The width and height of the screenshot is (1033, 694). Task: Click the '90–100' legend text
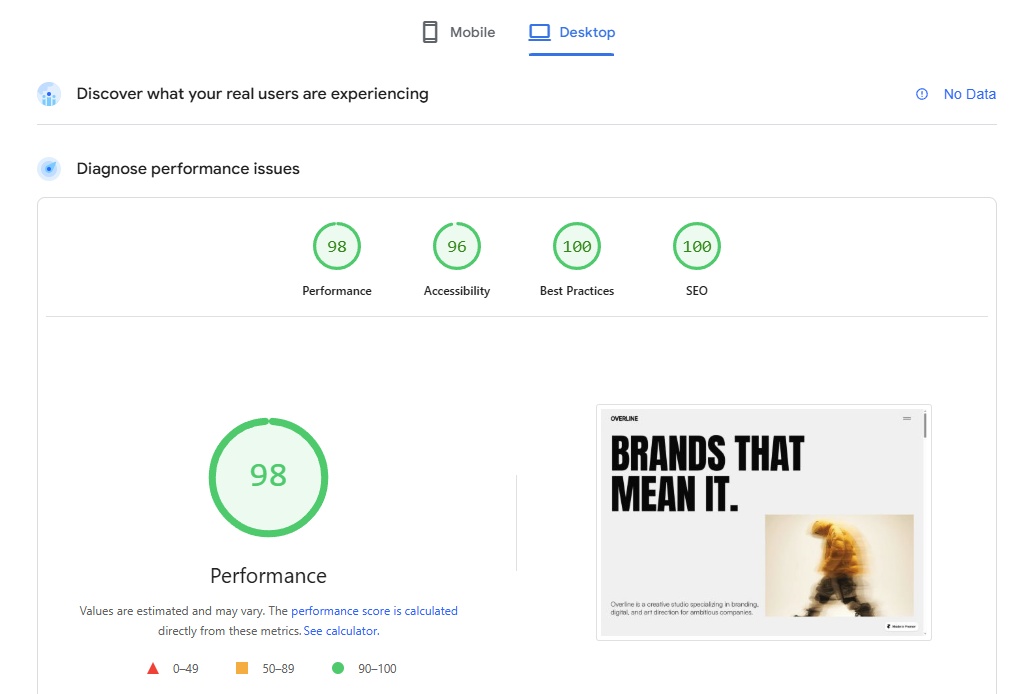[x=377, y=669]
